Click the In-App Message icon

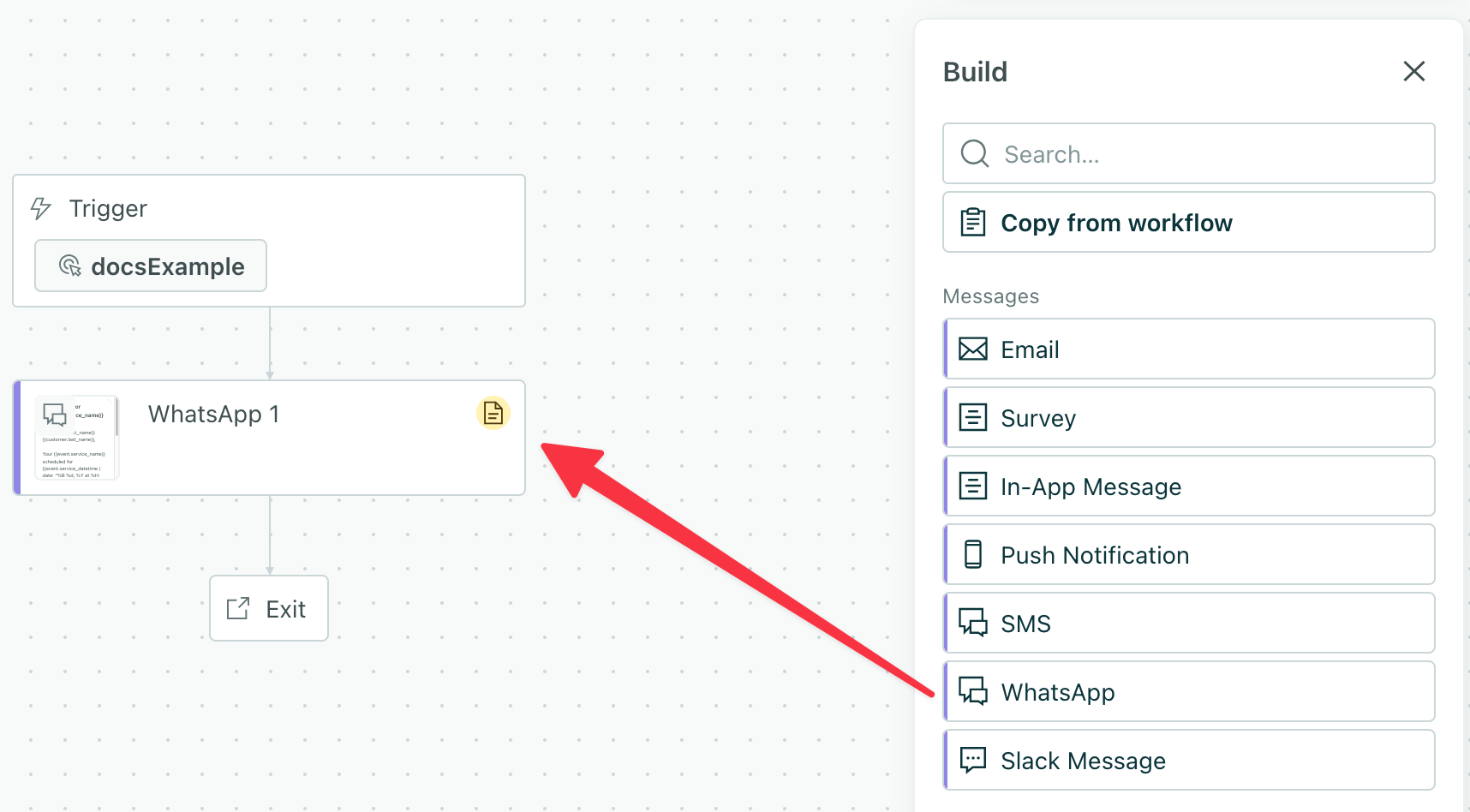tap(973, 486)
